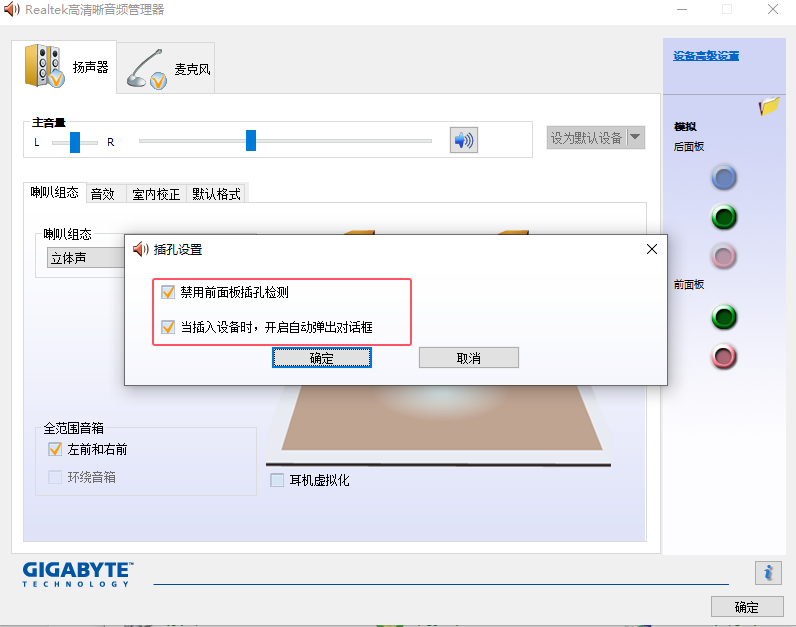Open the 音效 tab
Screen dimensions: 796x627
pyautogui.click(x=106, y=194)
